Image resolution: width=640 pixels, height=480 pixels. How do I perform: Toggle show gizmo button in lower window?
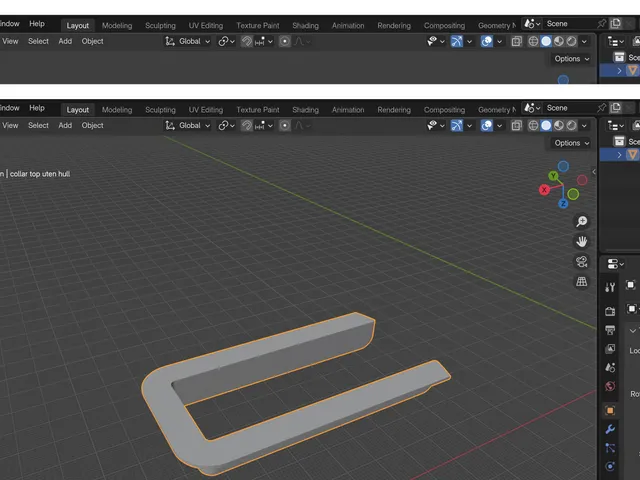tap(457, 125)
